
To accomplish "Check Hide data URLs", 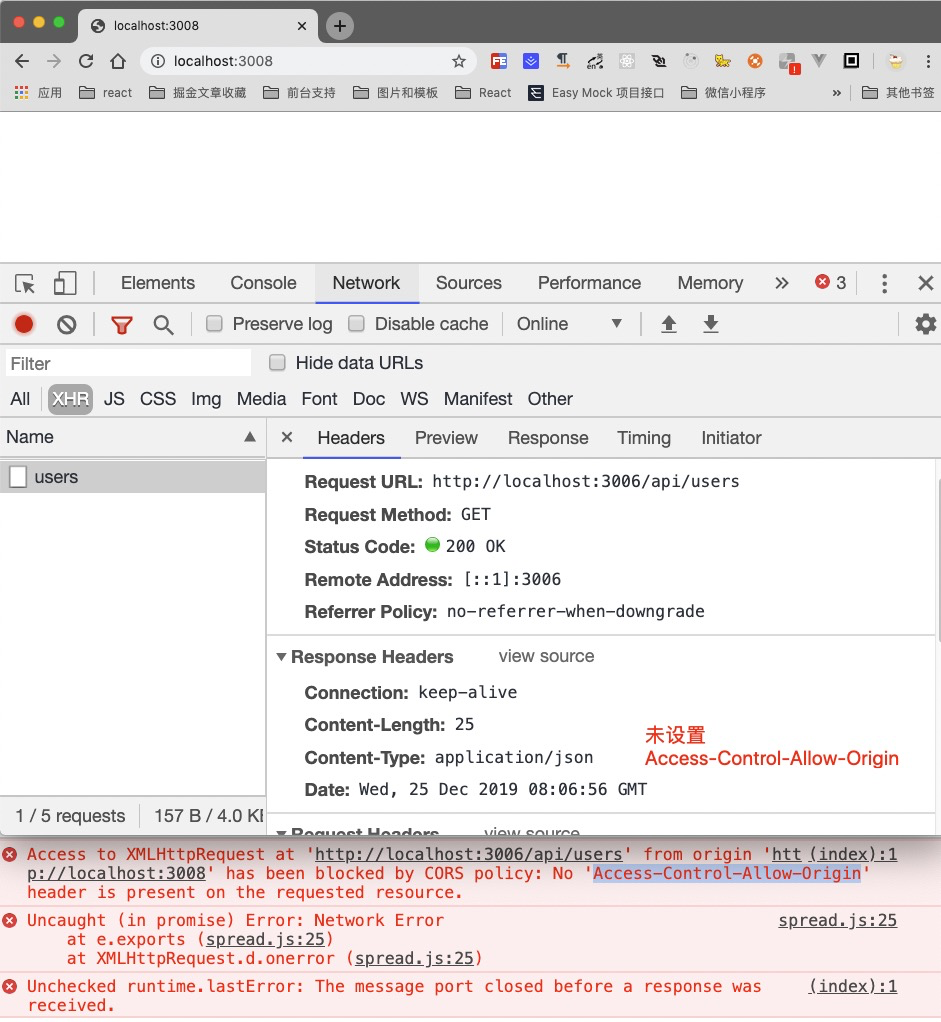I will click(278, 363).
